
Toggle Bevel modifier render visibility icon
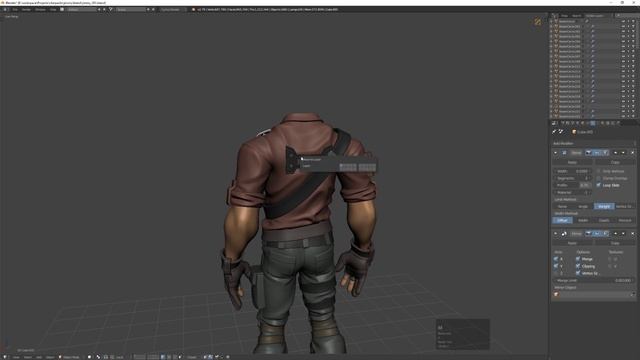pyautogui.click(x=589, y=153)
